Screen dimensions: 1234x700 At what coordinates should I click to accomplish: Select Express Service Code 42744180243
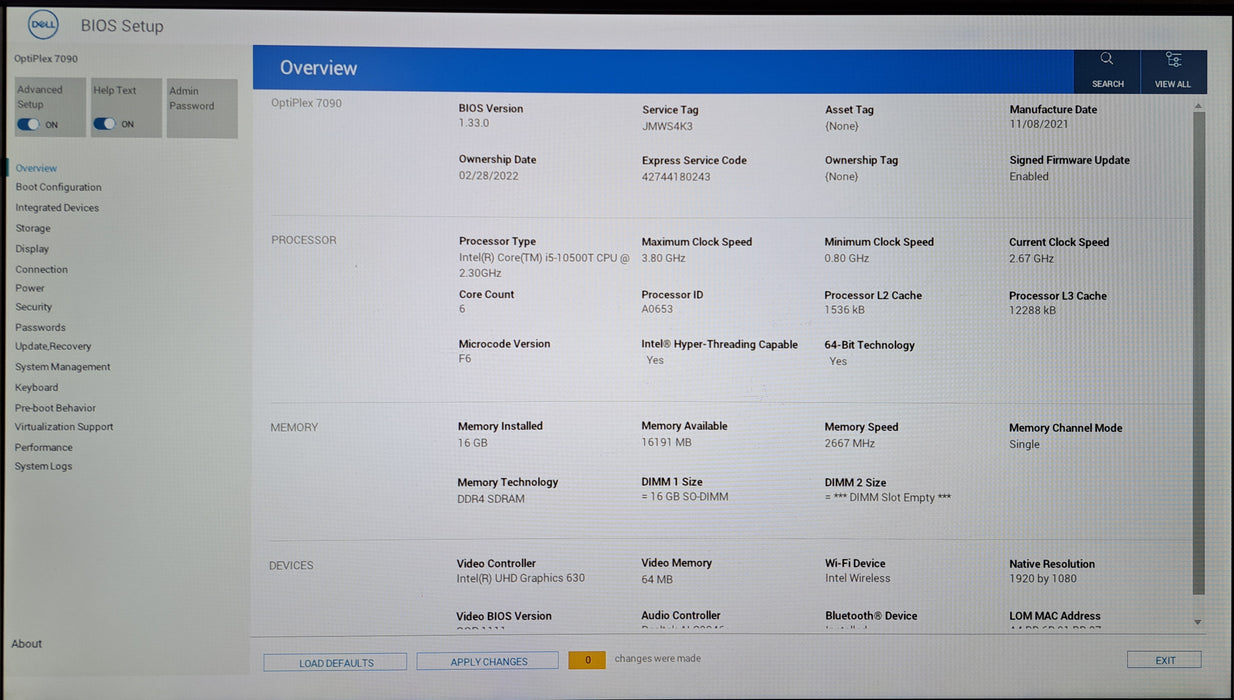tap(676, 177)
